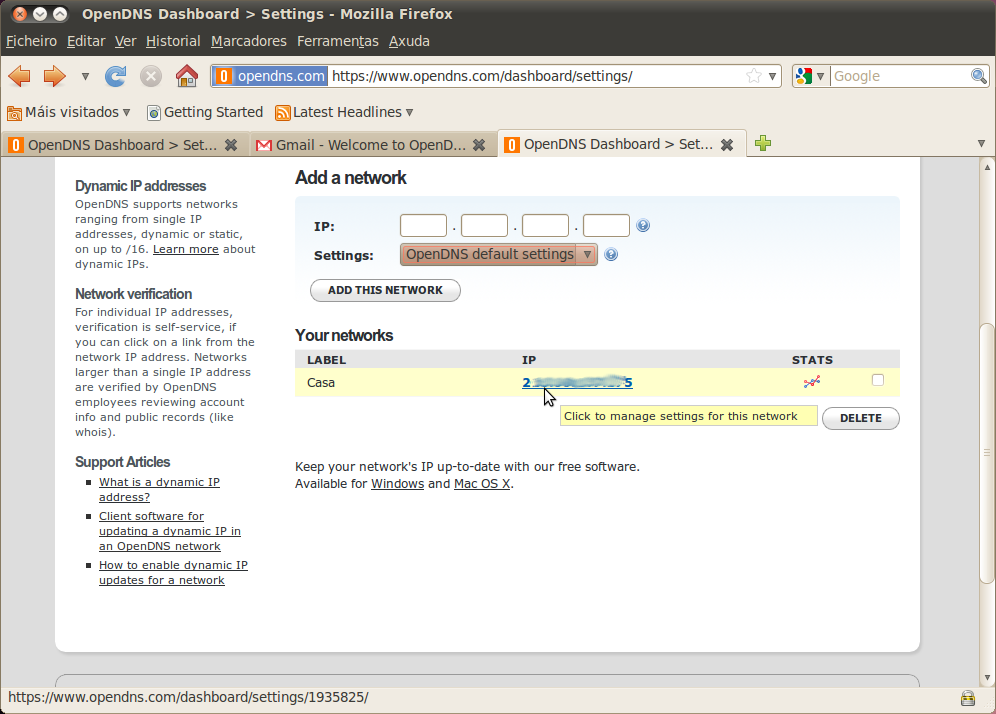
Task: Open the Ferramentas menu
Action: coord(337,41)
